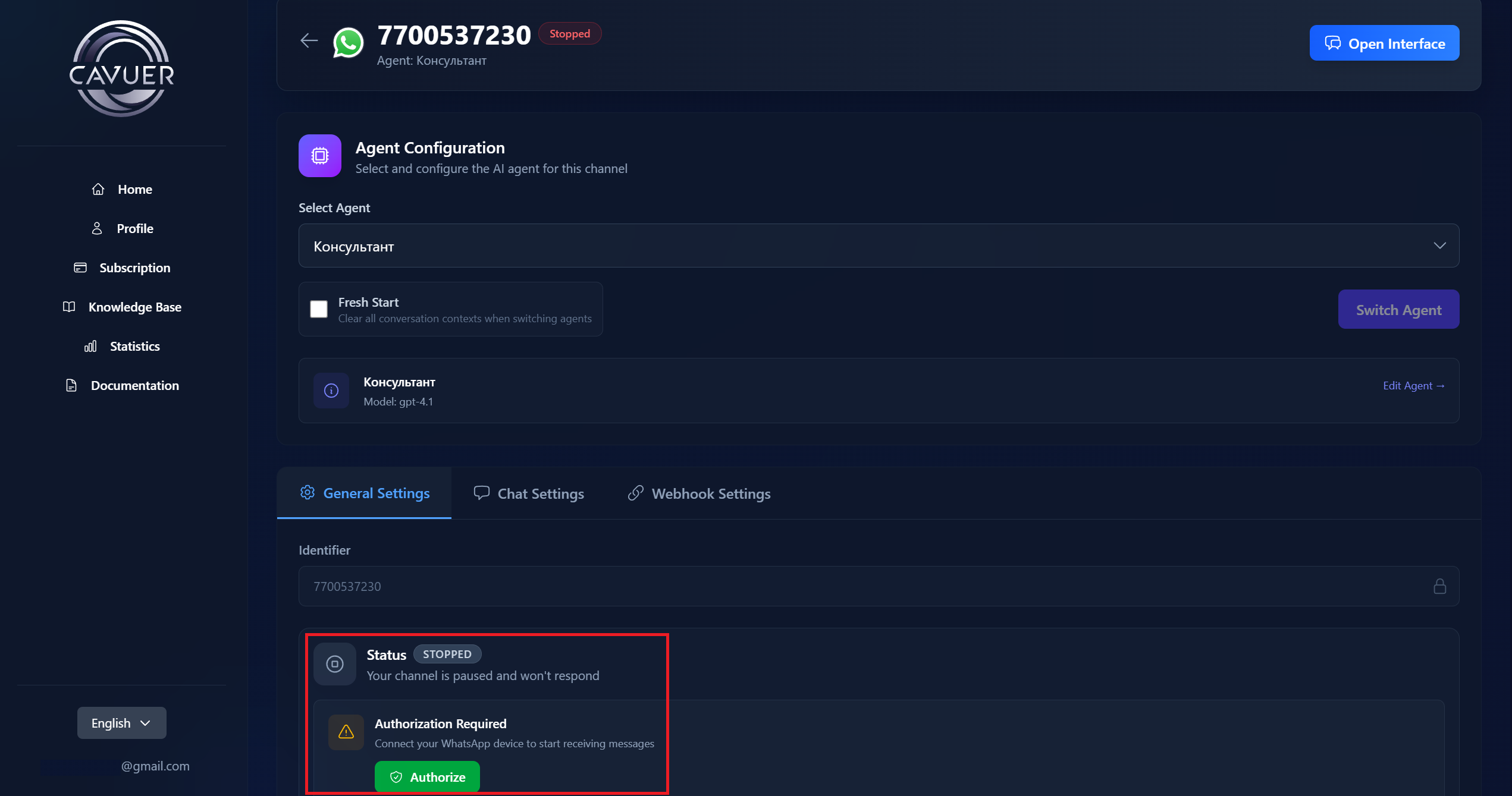
Task: Open the English language selector
Action: [121, 723]
